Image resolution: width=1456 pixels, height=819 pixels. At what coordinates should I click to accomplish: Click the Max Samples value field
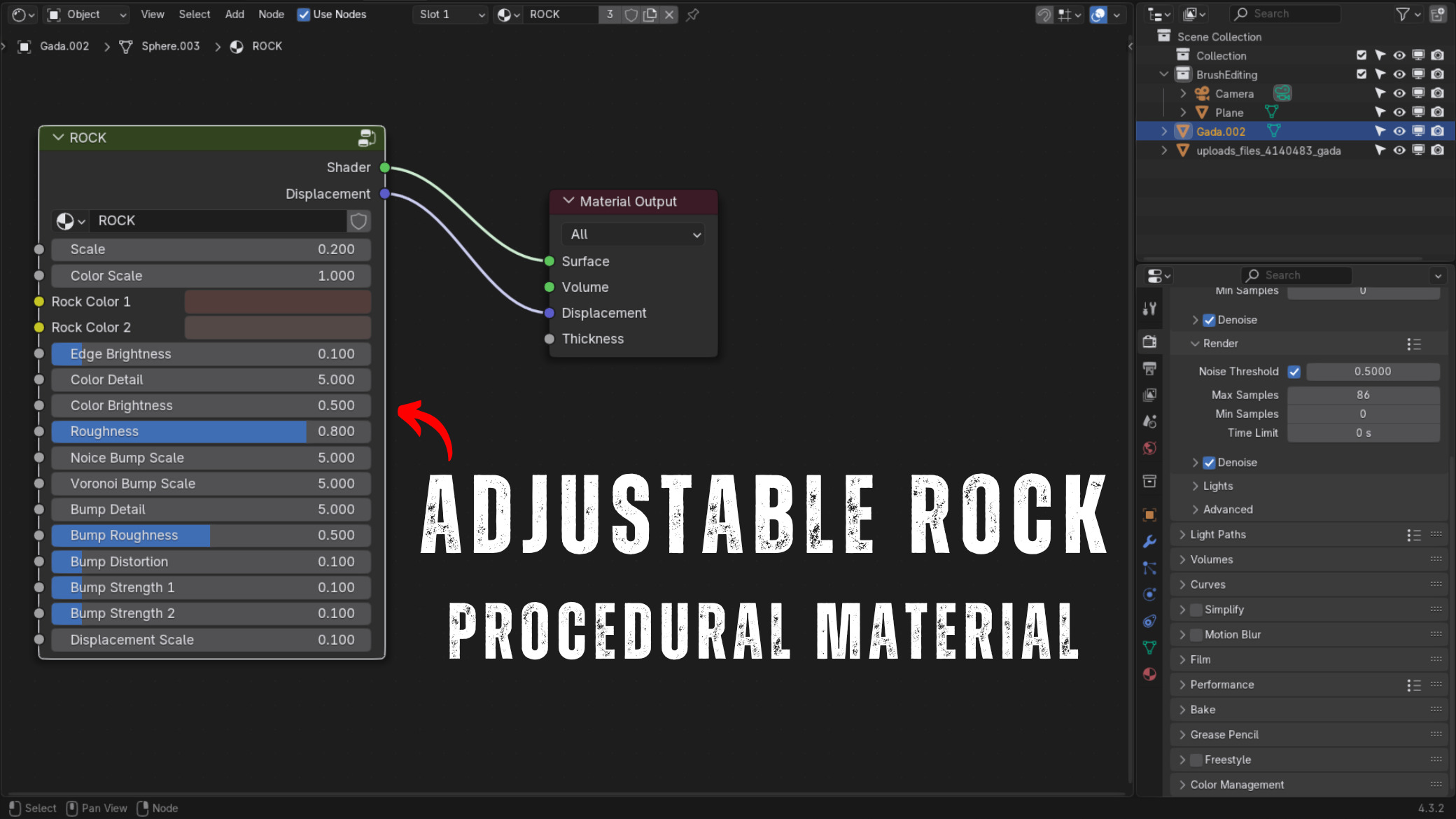(1362, 395)
